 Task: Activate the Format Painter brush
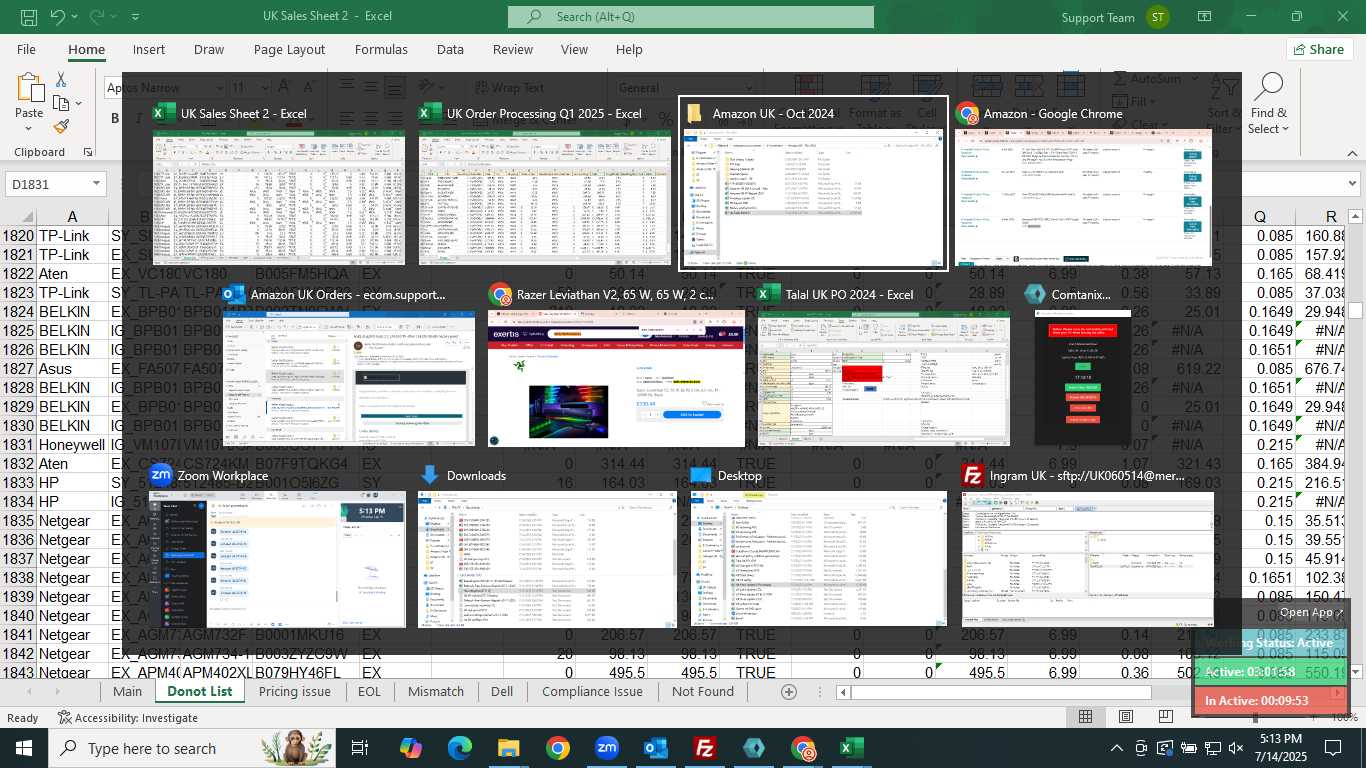pyautogui.click(x=61, y=127)
